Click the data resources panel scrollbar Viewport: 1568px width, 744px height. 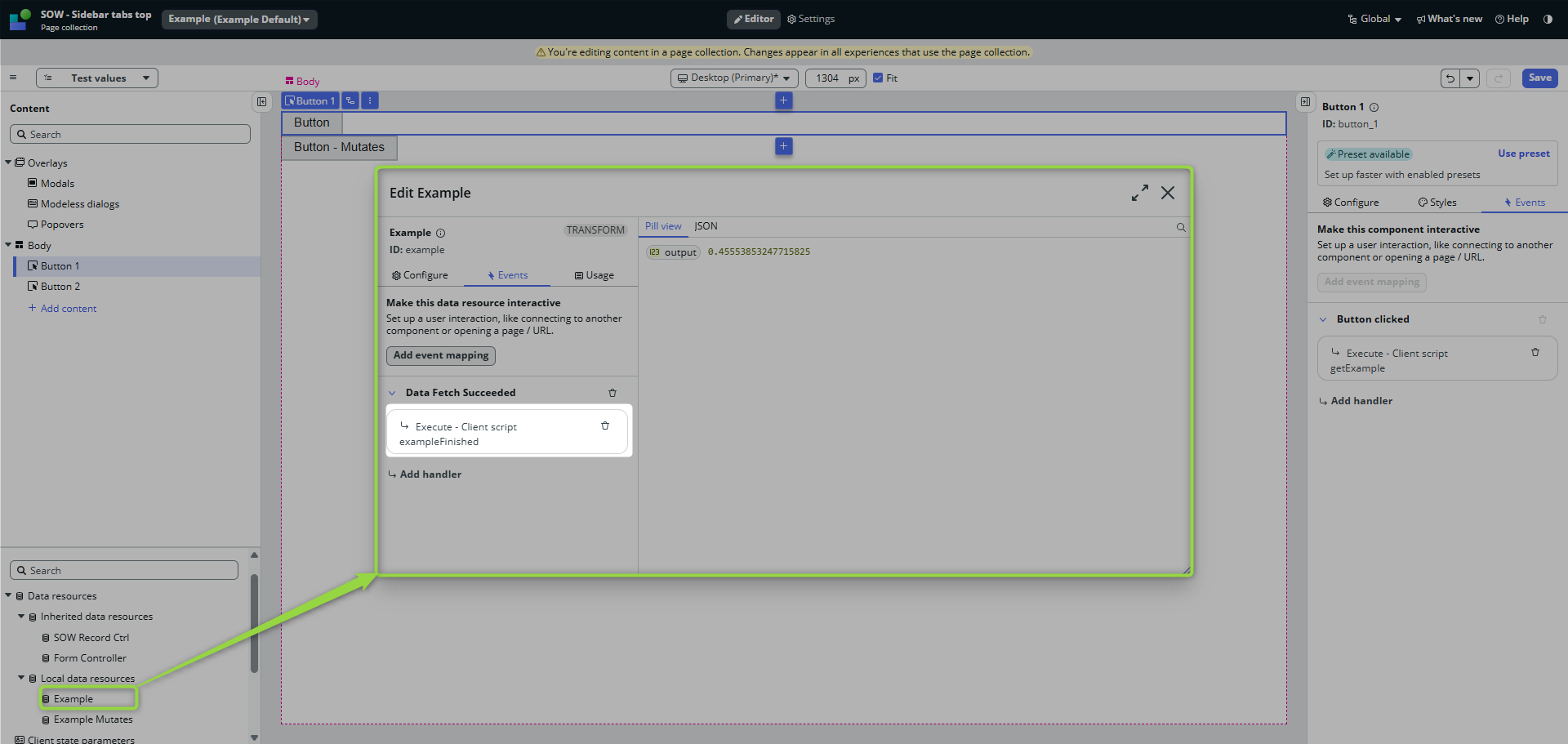[254, 622]
